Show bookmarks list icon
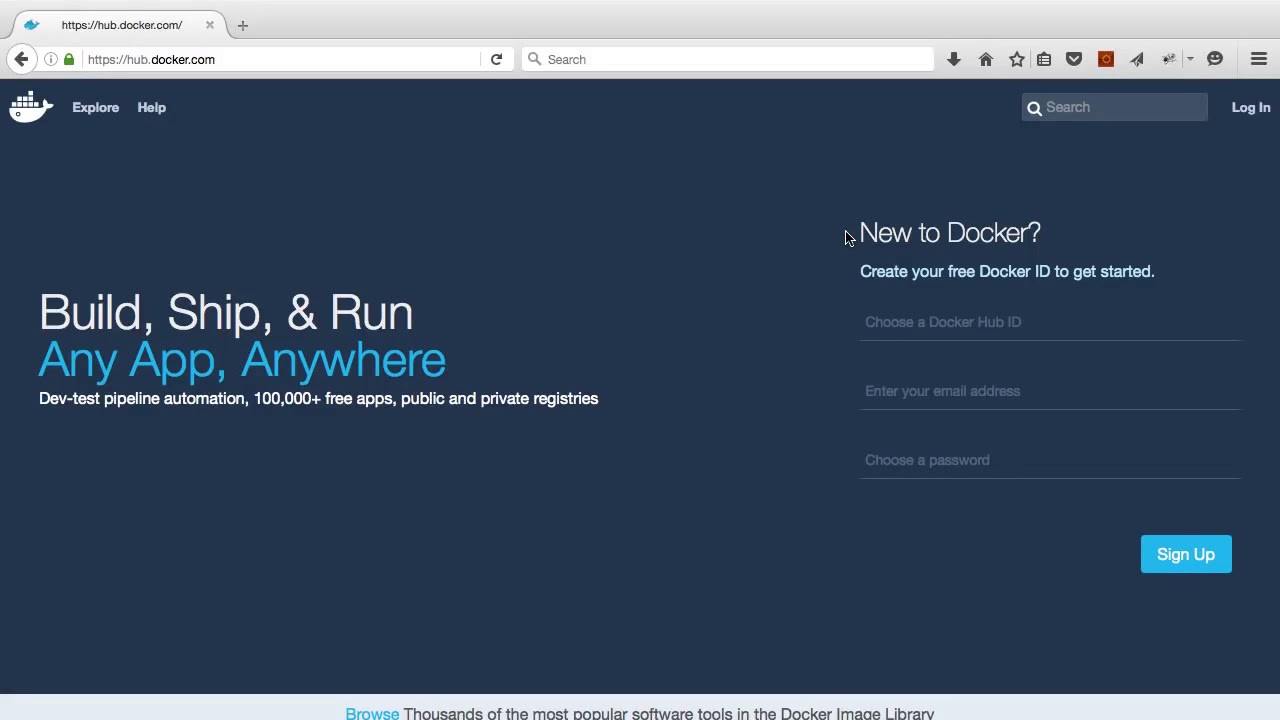1280x720 pixels. pyautogui.click(x=1044, y=59)
